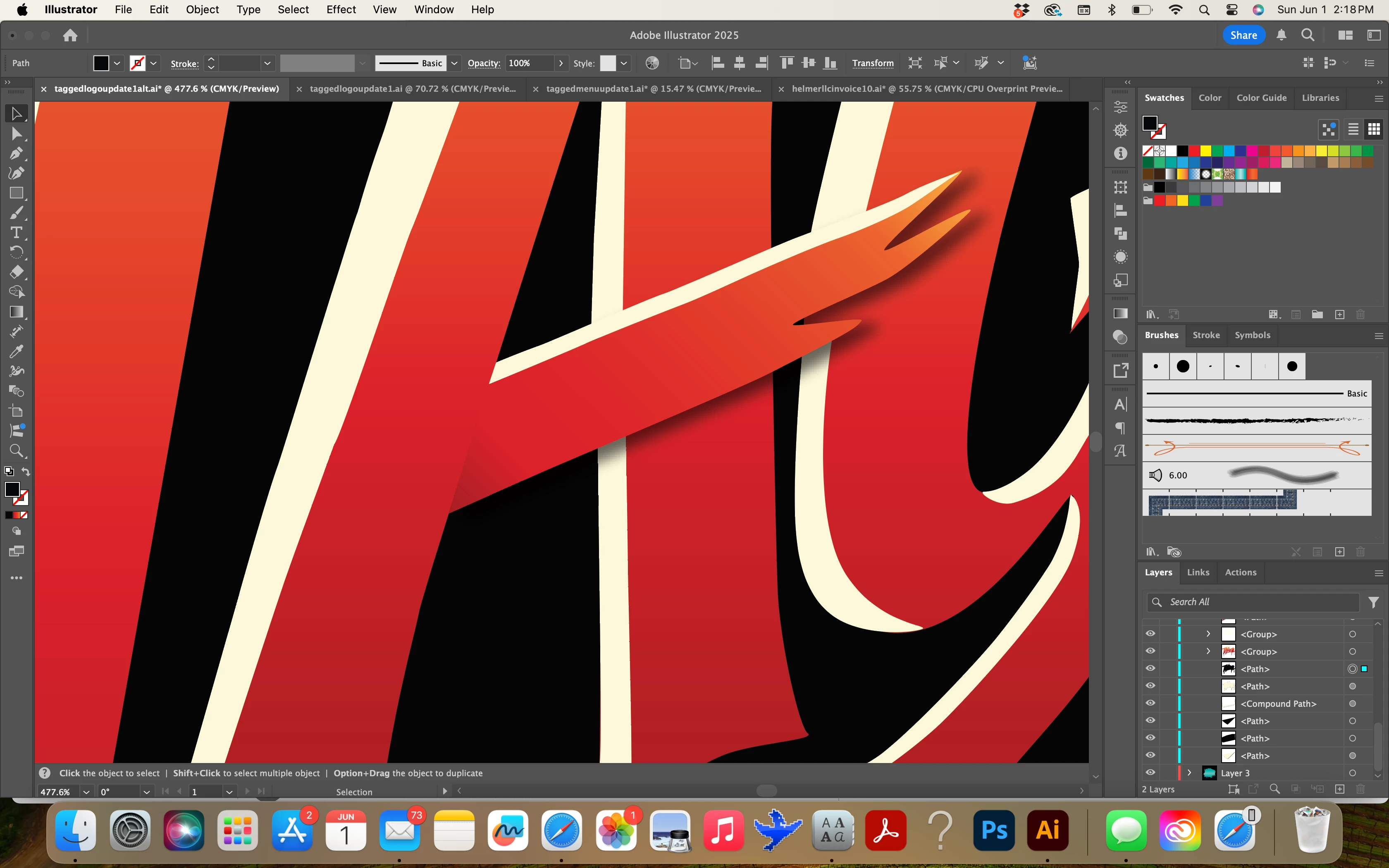The height and width of the screenshot is (868, 1389).
Task: Pick the yellow swatch in Swatches panel
Action: click(1206, 151)
